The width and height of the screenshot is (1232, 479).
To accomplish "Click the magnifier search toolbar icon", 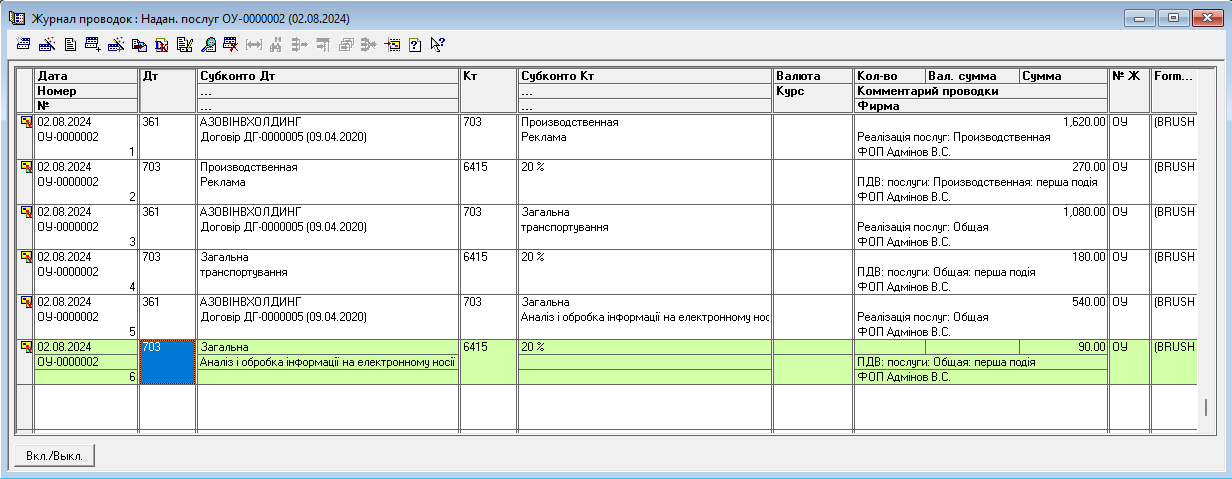I will tap(208, 44).
